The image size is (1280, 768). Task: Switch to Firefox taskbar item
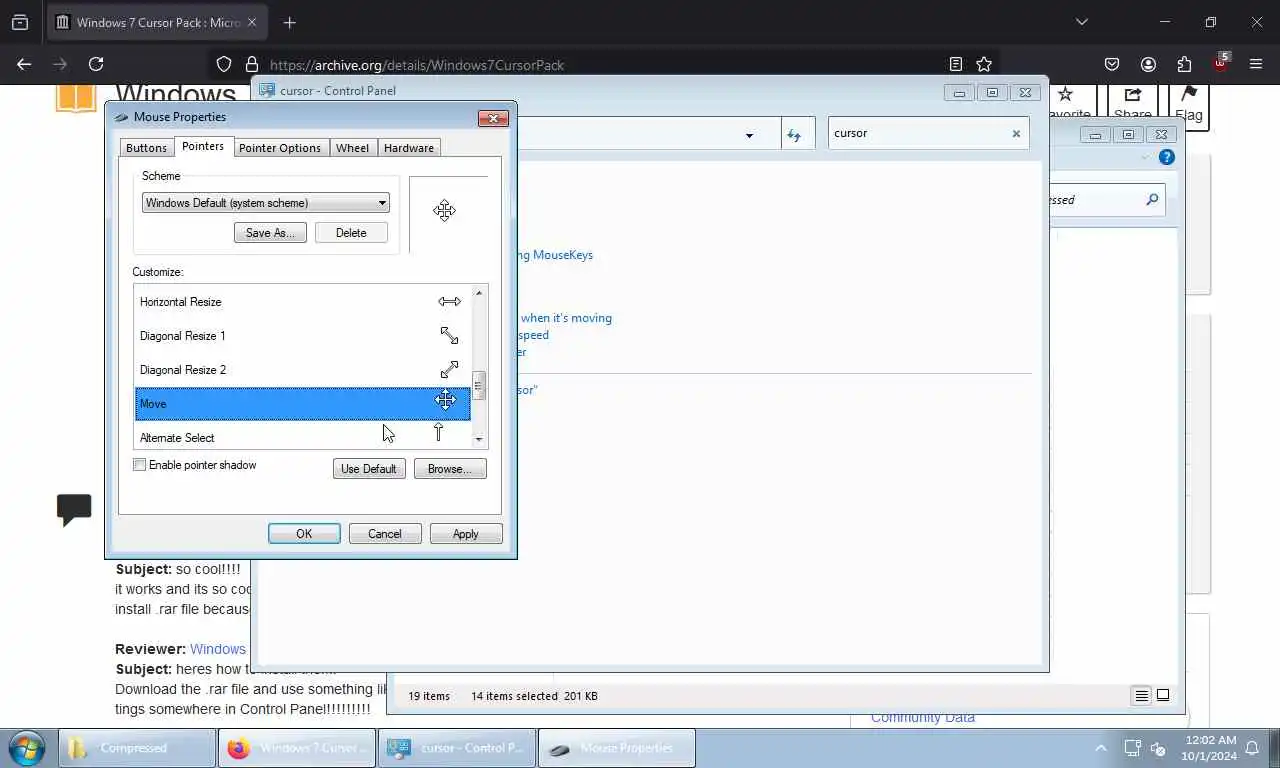point(297,748)
